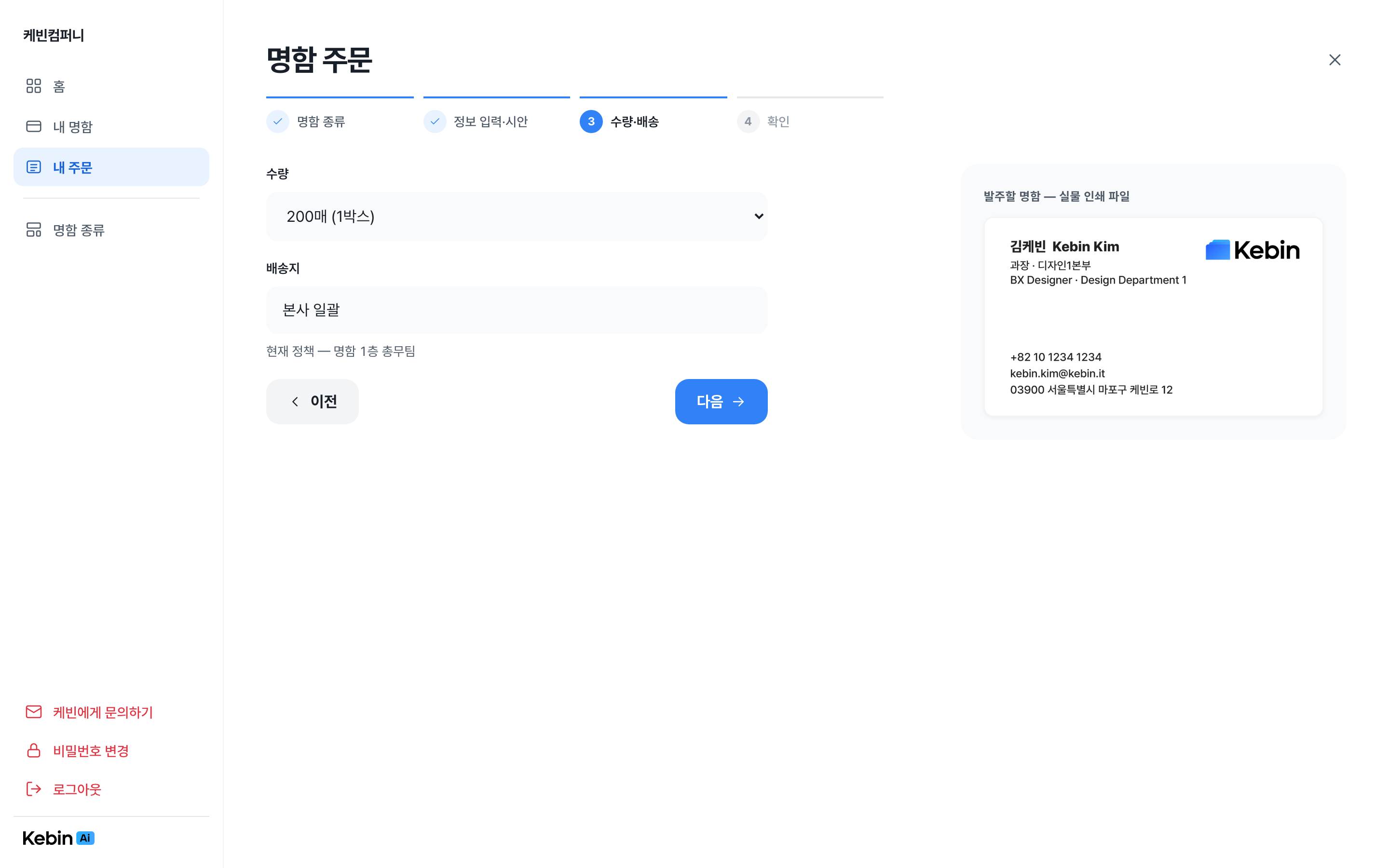Click the 과장 · 디자인1본부 line on card

[1050, 265]
